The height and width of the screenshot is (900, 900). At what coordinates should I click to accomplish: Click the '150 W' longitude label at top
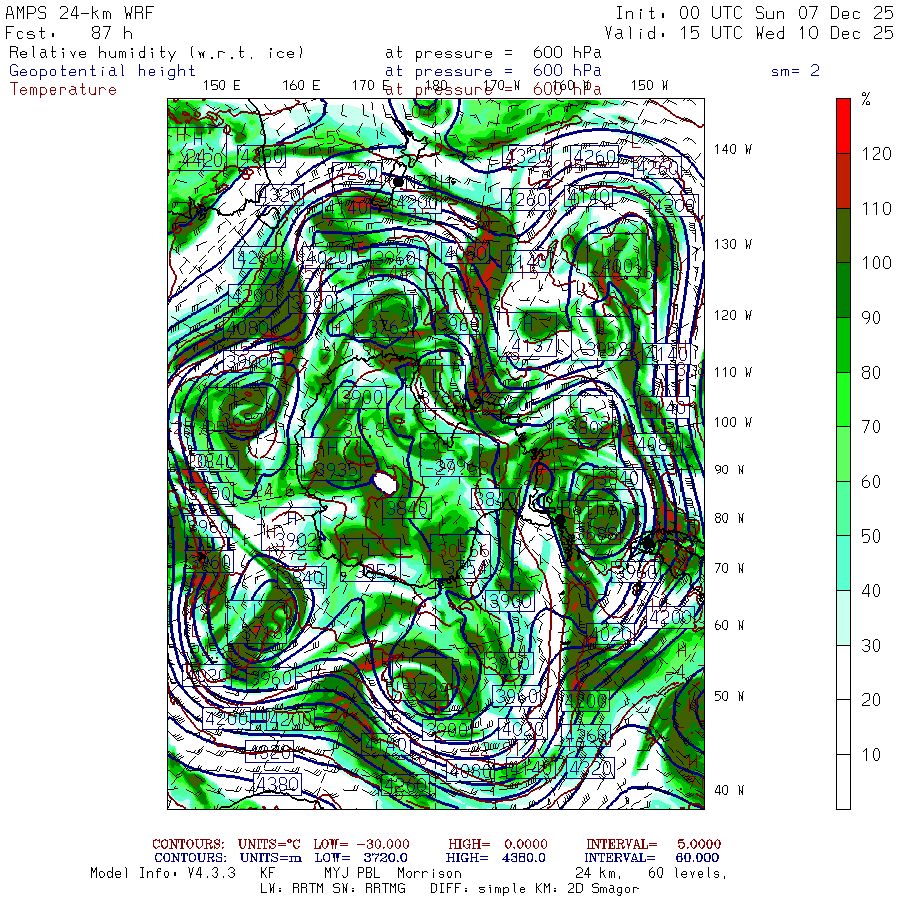[x=649, y=85]
